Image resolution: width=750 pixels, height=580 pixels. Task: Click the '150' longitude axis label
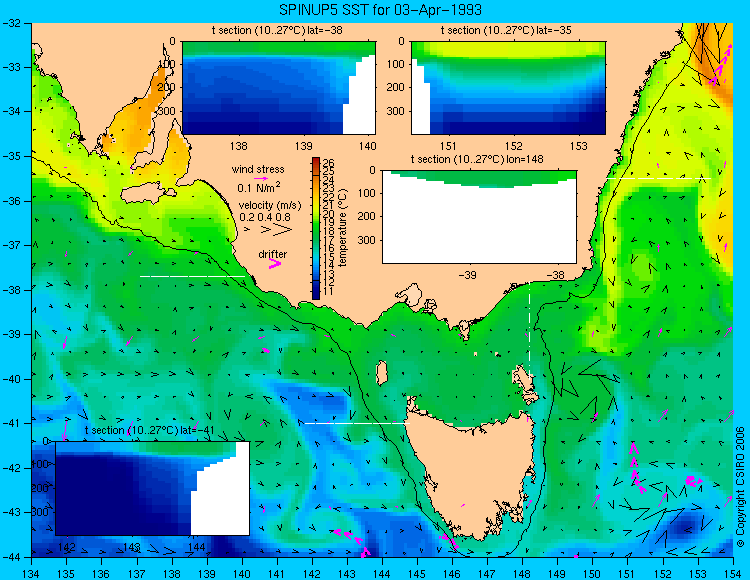(593, 574)
